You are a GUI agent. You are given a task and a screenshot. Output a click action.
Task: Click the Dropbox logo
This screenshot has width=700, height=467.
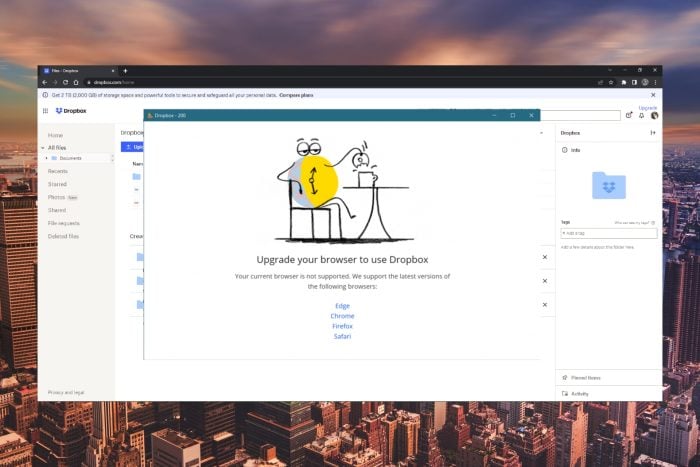tap(71, 111)
